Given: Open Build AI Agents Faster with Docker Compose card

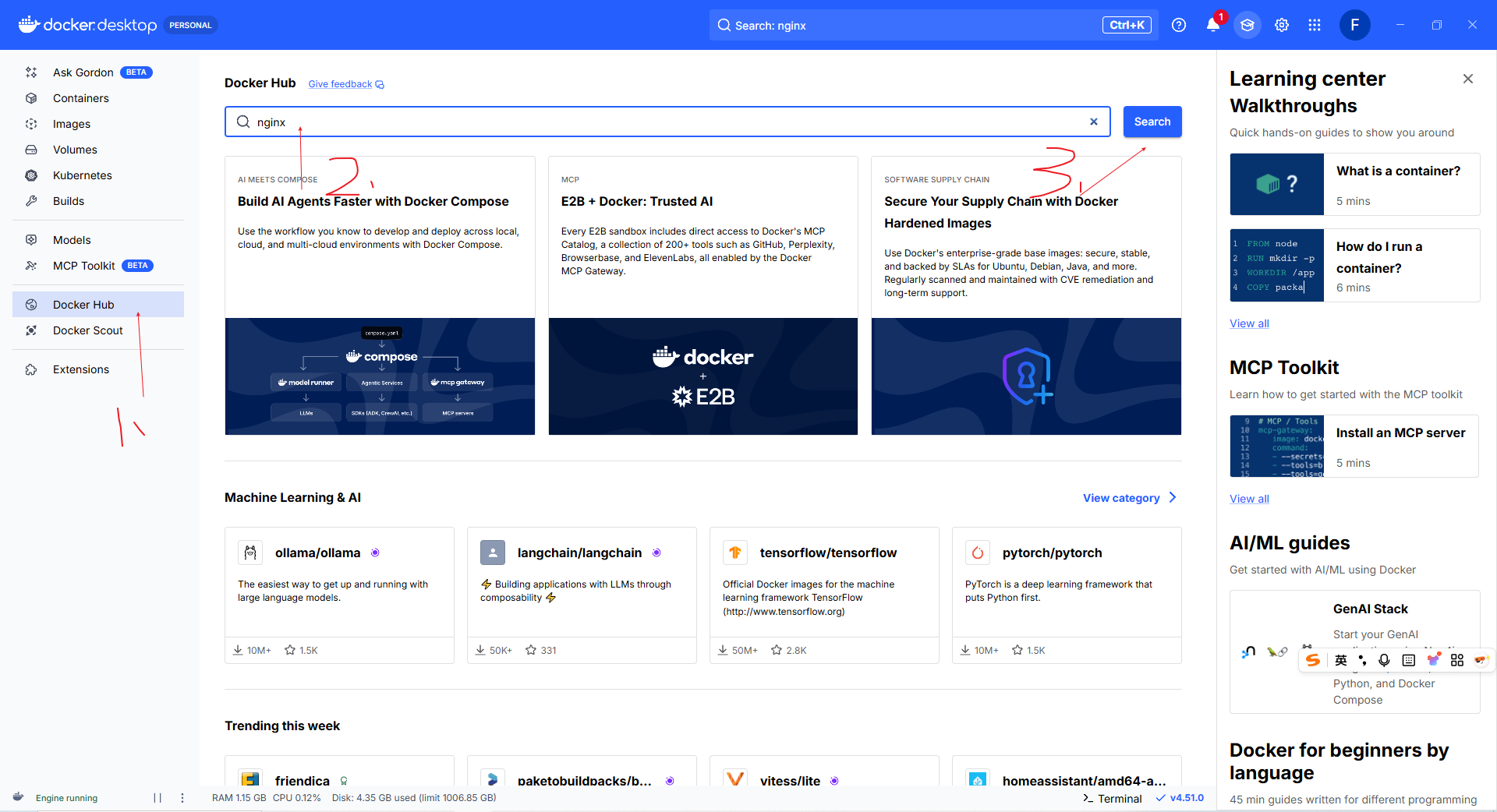Looking at the screenshot, I should coord(380,295).
